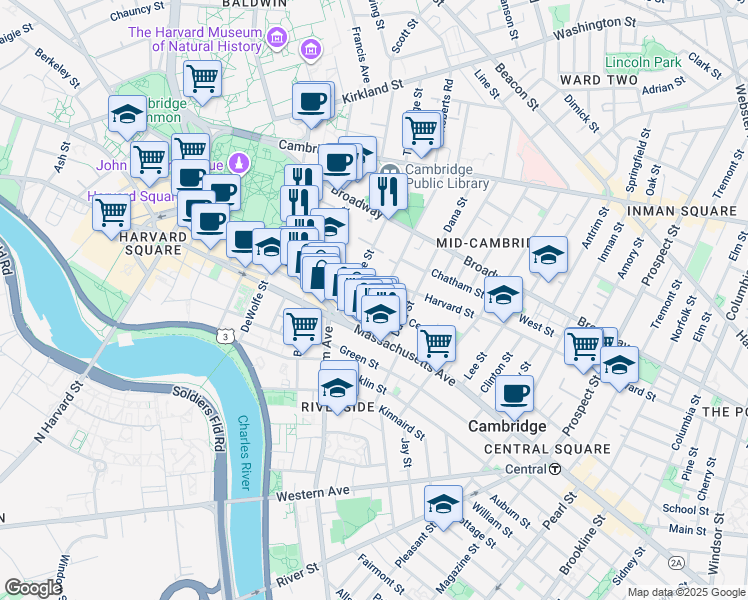This screenshot has height=600, width=748.
Task: Select the N Harvard St label
Action: click(59, 411)
